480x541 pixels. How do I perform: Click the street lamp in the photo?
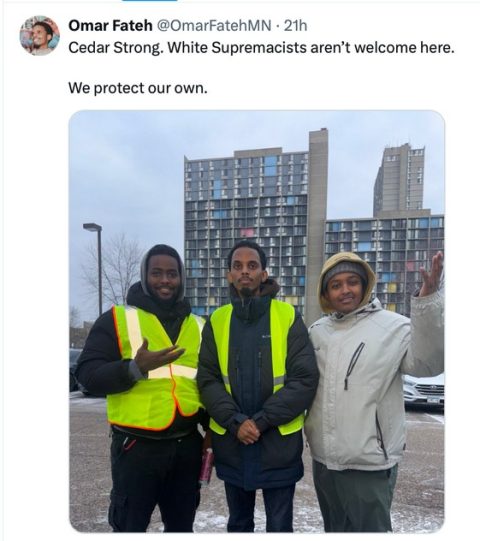click(x=95, y=268)
